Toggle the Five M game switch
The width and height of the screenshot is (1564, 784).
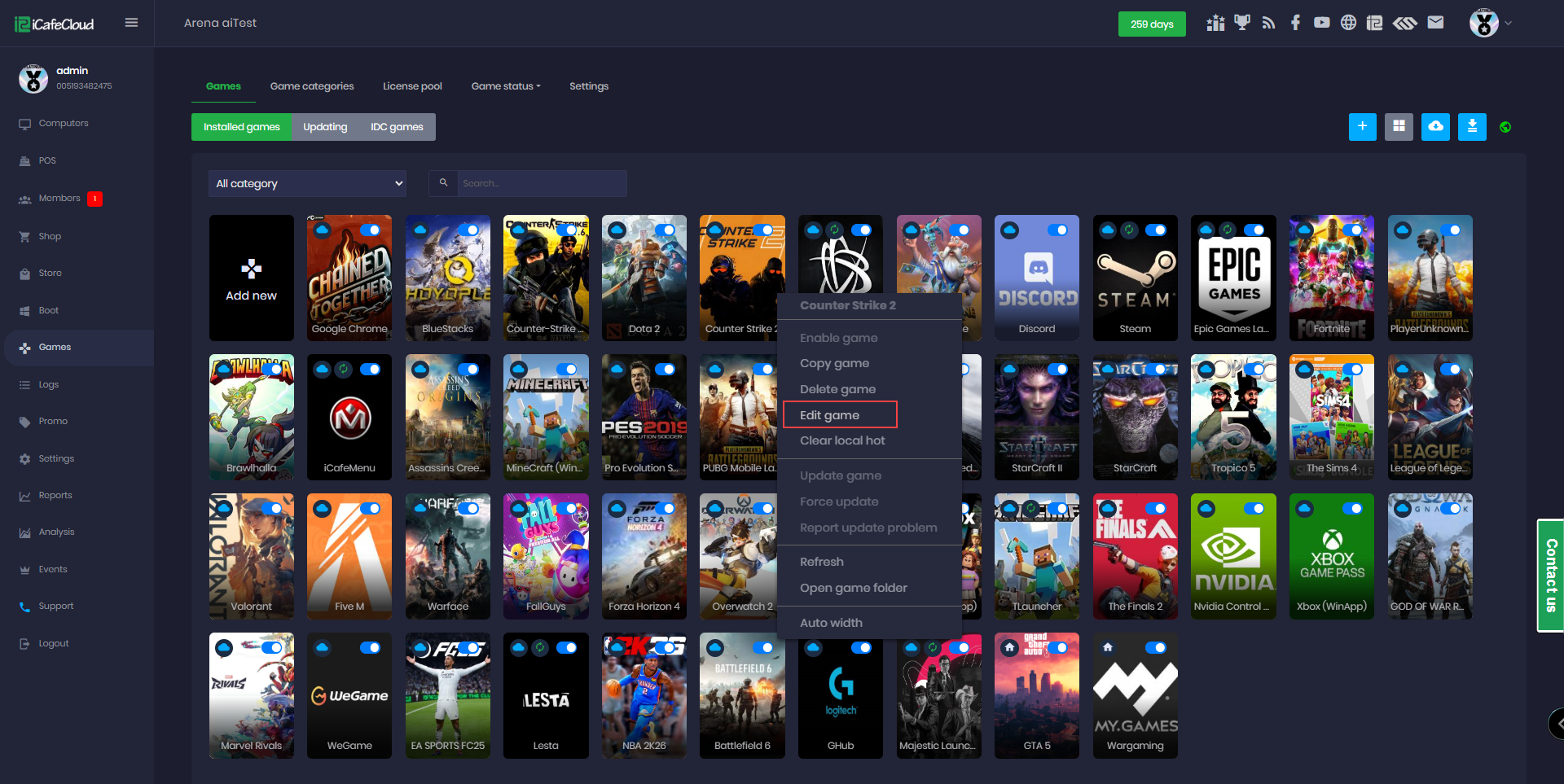pyautogui.click(x=370, y=509)
